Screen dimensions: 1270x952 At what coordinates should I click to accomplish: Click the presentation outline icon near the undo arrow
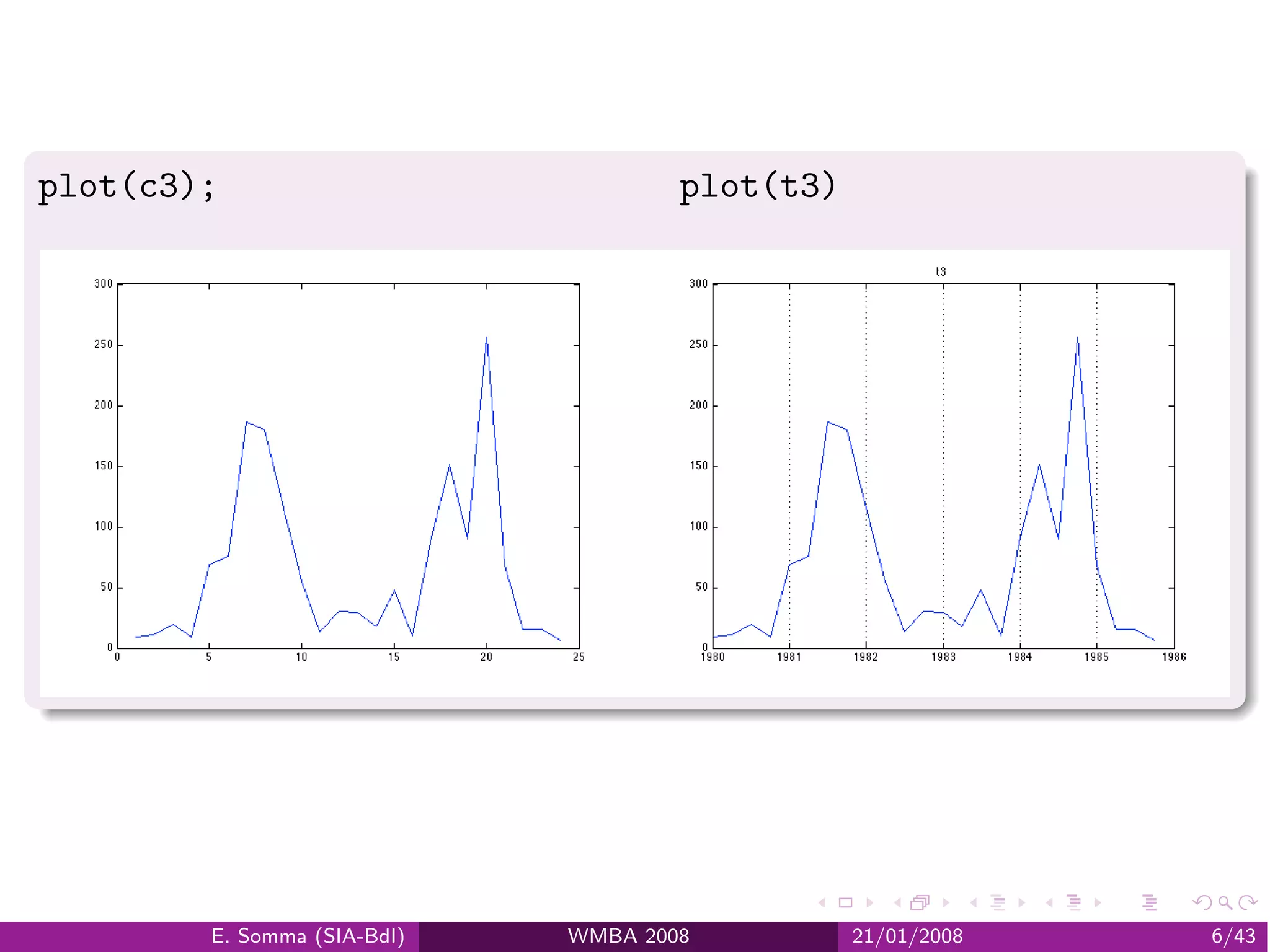1149,903
